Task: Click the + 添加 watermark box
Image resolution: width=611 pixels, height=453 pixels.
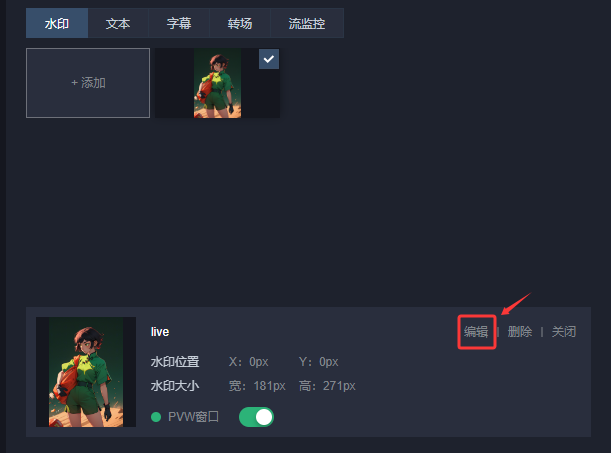Action: coord(88,83)
